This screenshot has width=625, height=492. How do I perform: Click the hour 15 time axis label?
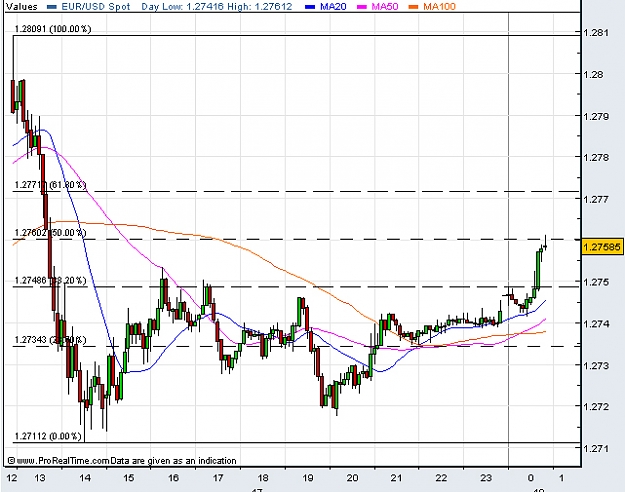(129, 477)
